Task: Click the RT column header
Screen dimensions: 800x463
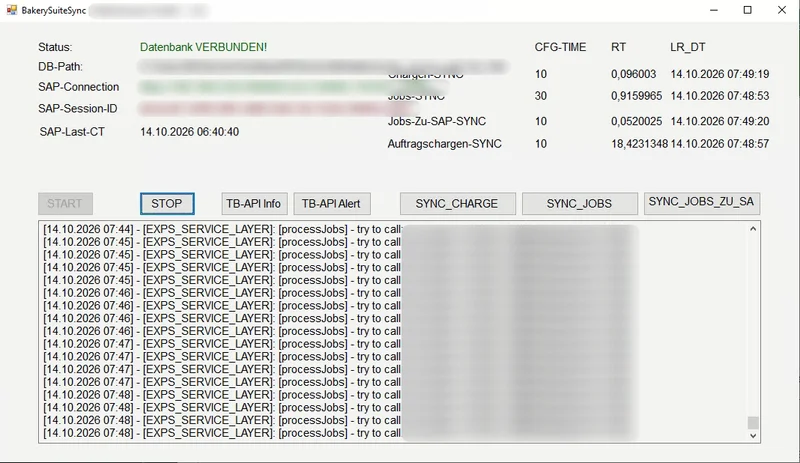Action: 618,47
